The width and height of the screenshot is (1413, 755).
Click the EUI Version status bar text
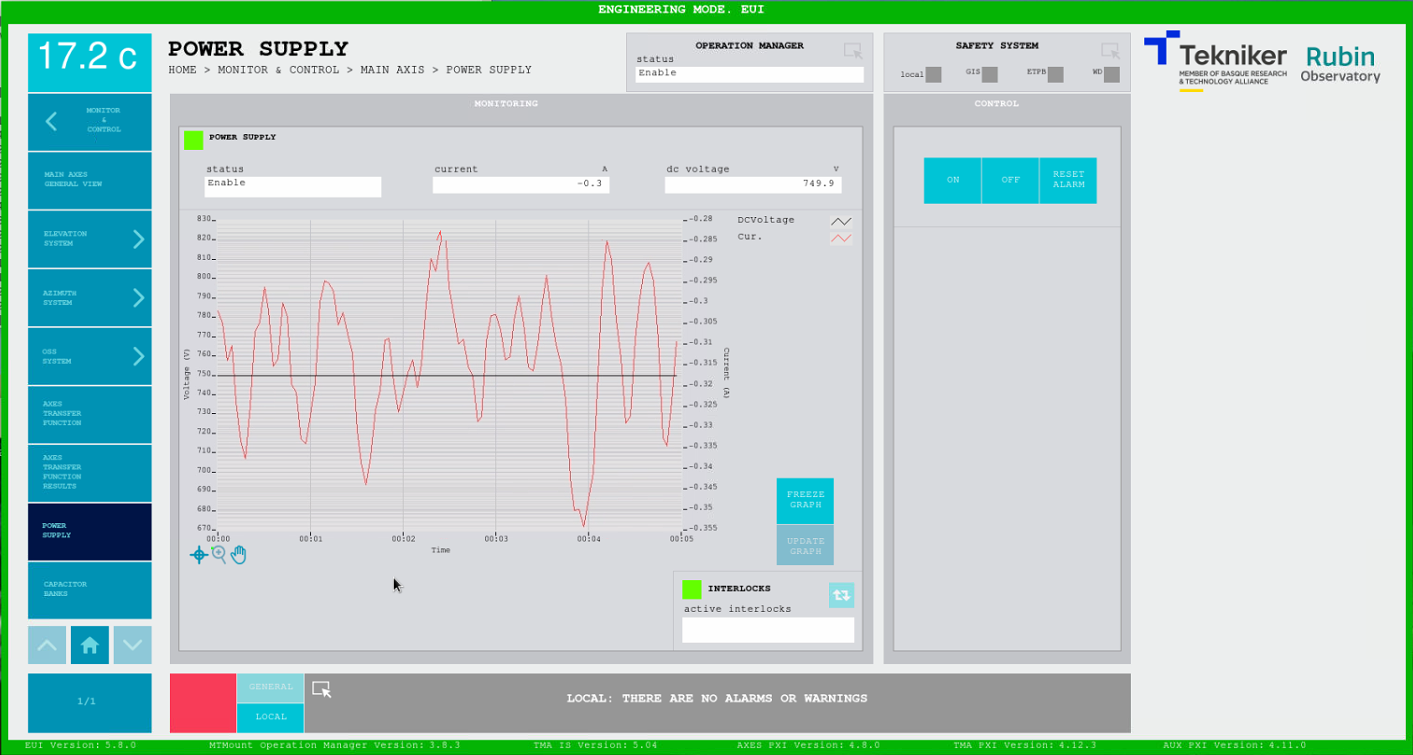click(x=80, y=746)
